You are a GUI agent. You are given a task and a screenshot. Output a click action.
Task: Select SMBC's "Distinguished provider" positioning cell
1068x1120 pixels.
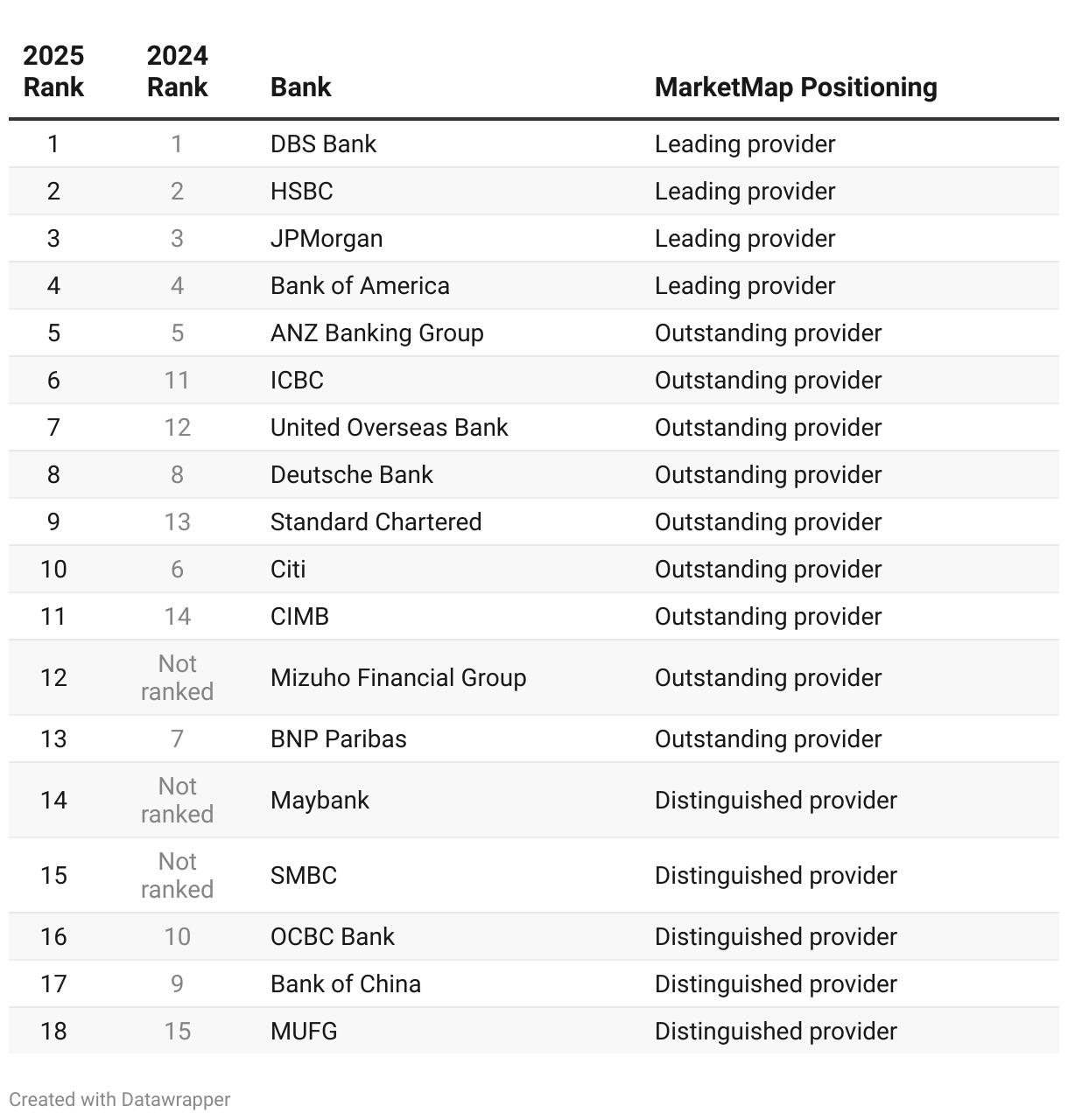[776, 876]
